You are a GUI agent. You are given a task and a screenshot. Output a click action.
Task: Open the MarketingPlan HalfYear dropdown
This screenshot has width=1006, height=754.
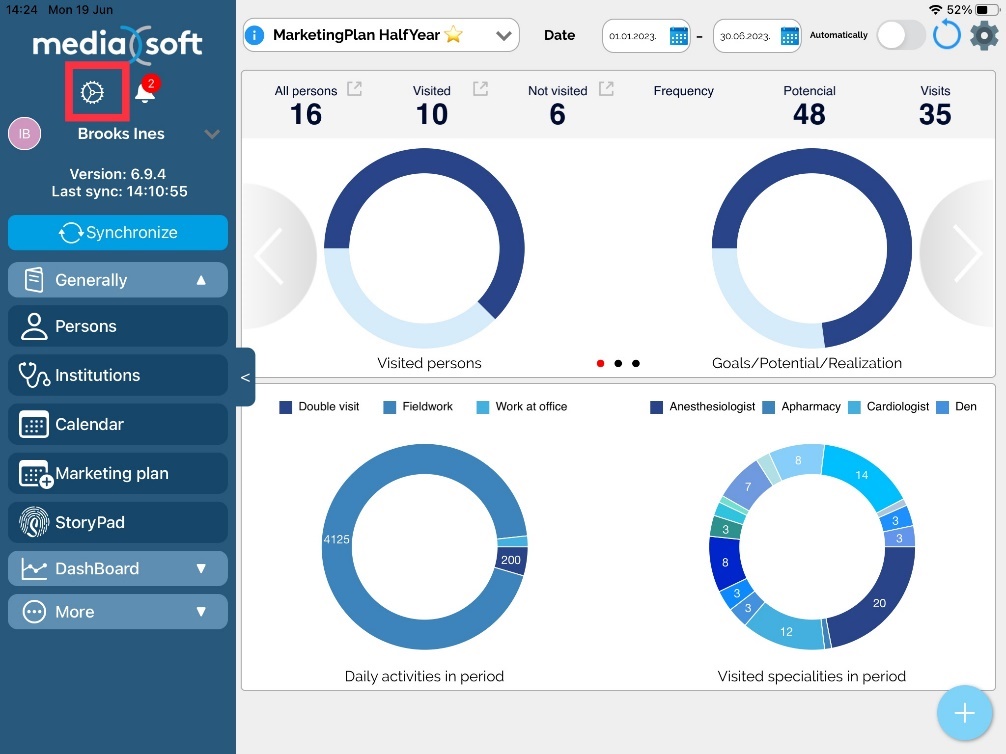coord(504,35)
